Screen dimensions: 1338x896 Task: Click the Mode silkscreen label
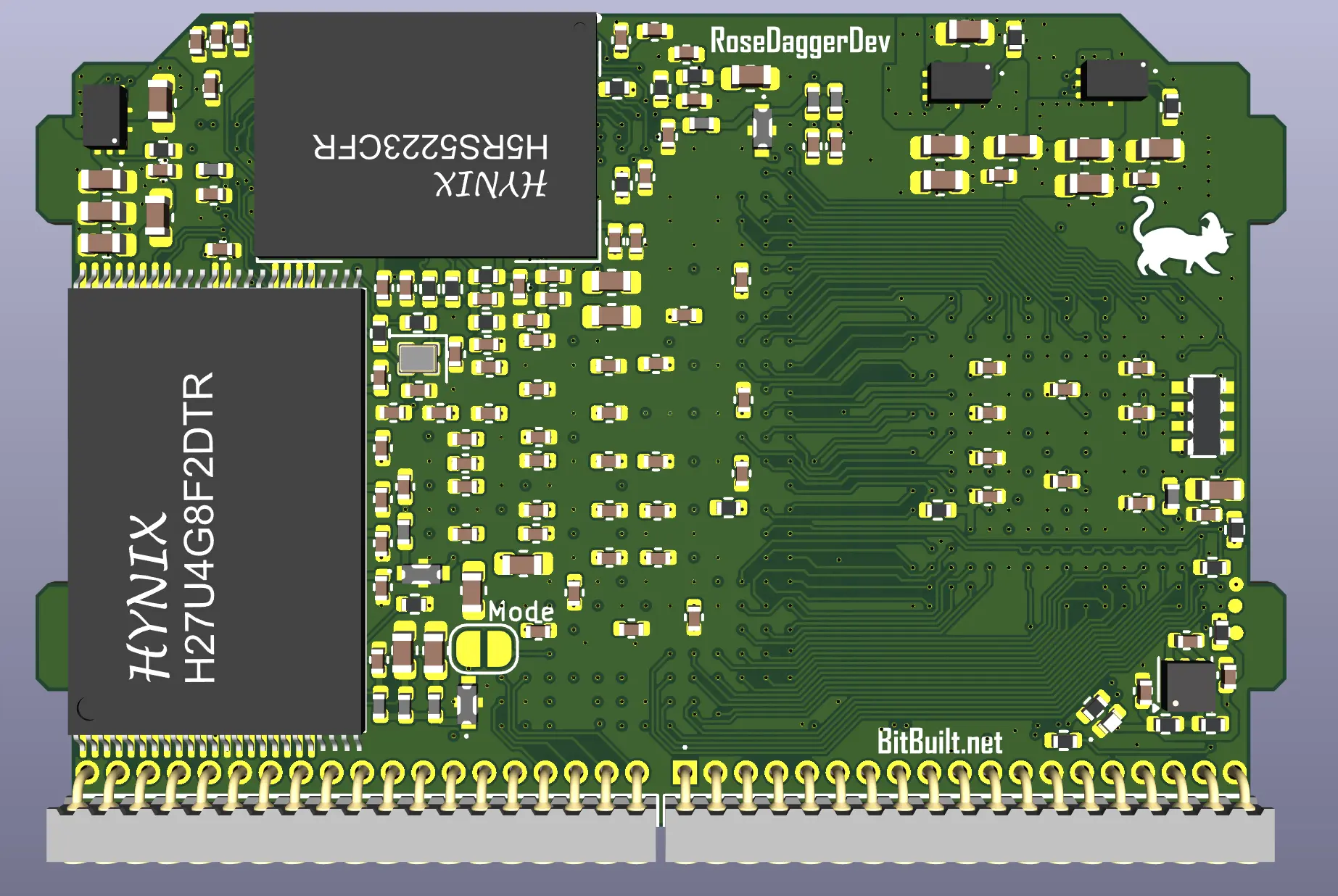pos(521,612)
